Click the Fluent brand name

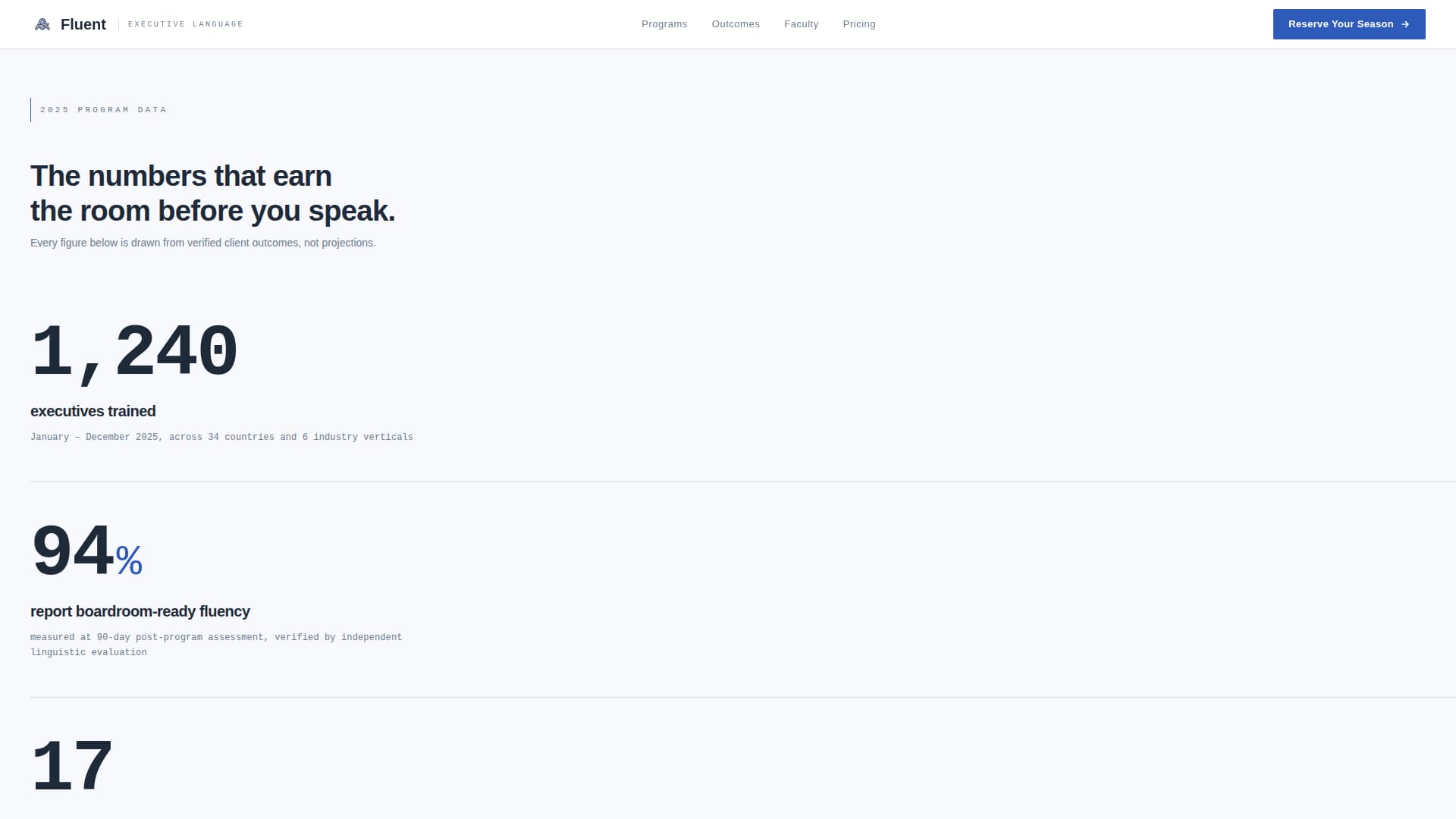coord(83,24)
